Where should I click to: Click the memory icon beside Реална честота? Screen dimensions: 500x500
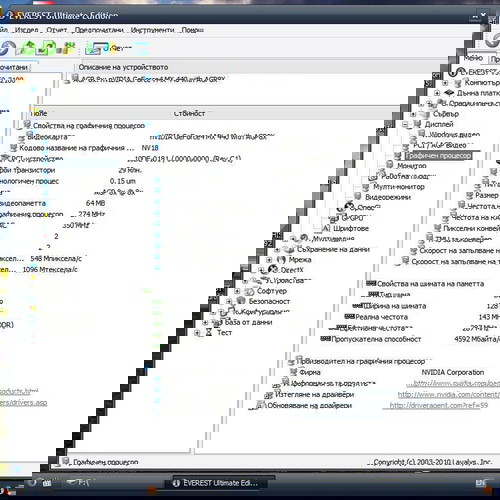coord(349,316)
